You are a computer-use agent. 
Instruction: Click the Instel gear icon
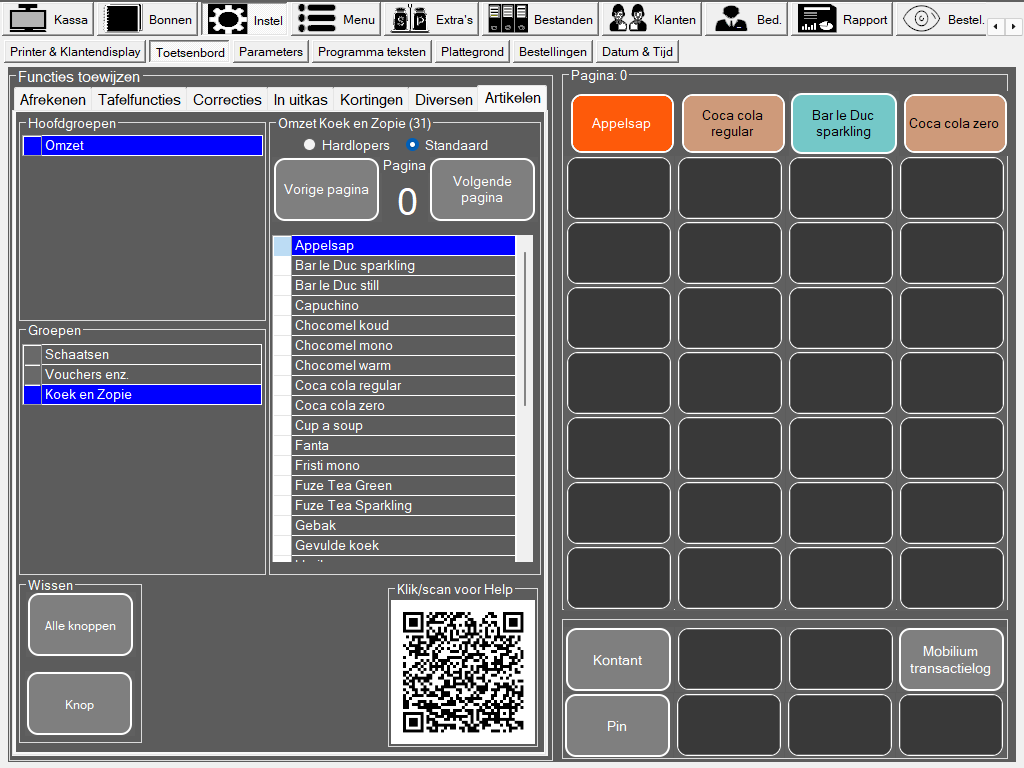[x=227, y=19]
